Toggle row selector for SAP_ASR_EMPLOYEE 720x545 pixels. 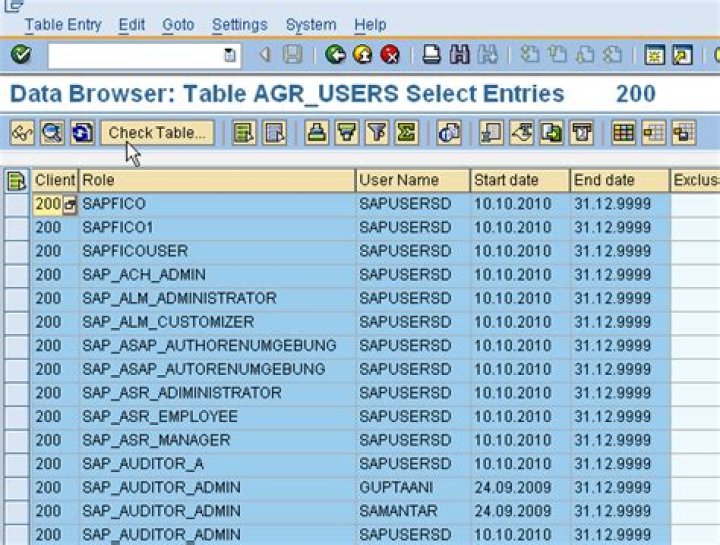point(17,417)
